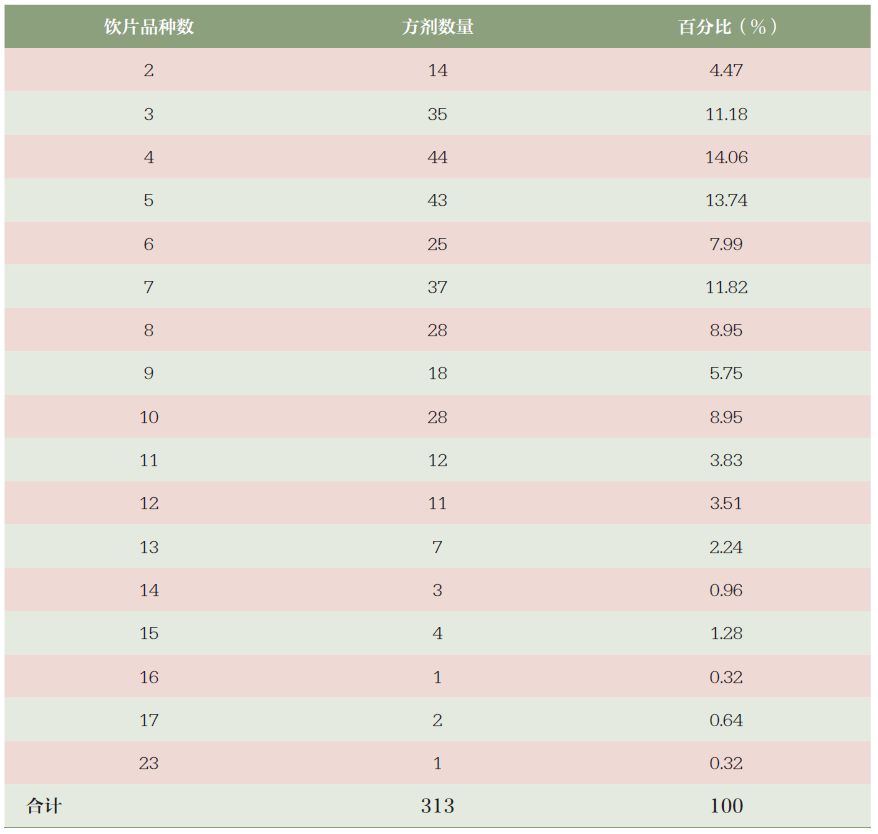Click the 方剂数量 column header
The image size is (878, 834).
[x=438, y=26]
